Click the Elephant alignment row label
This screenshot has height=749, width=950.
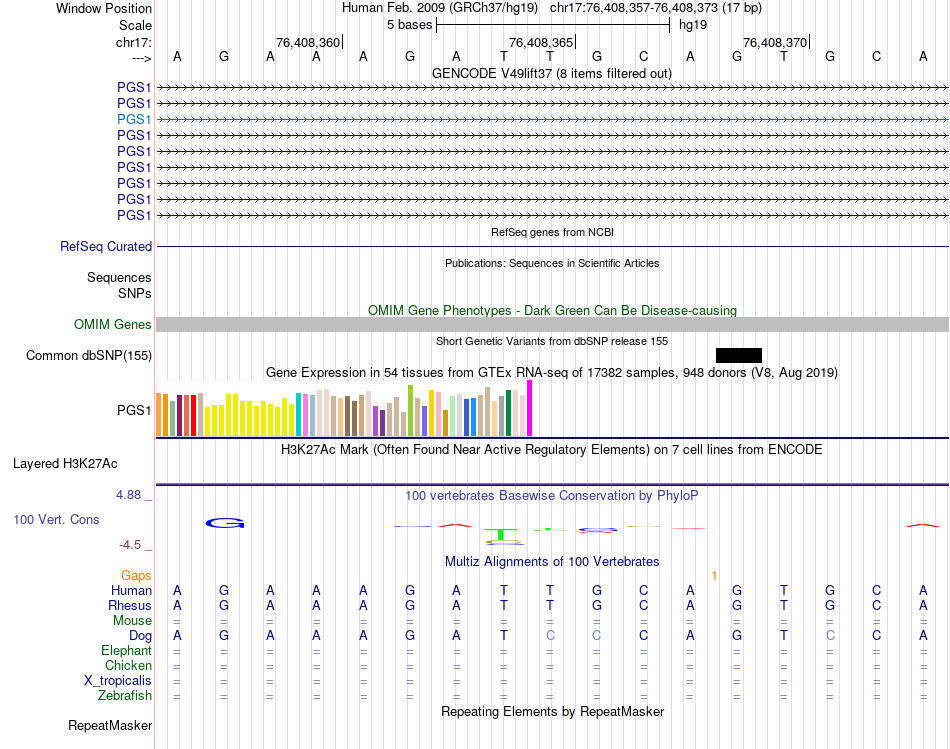[126, 650]
